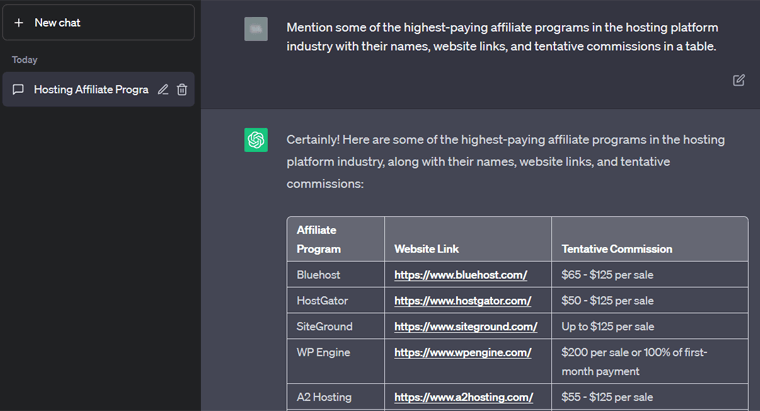The image size is (760, 411).
Task: Click the Certainly! response paragraph
Action: tap(506, 162)
